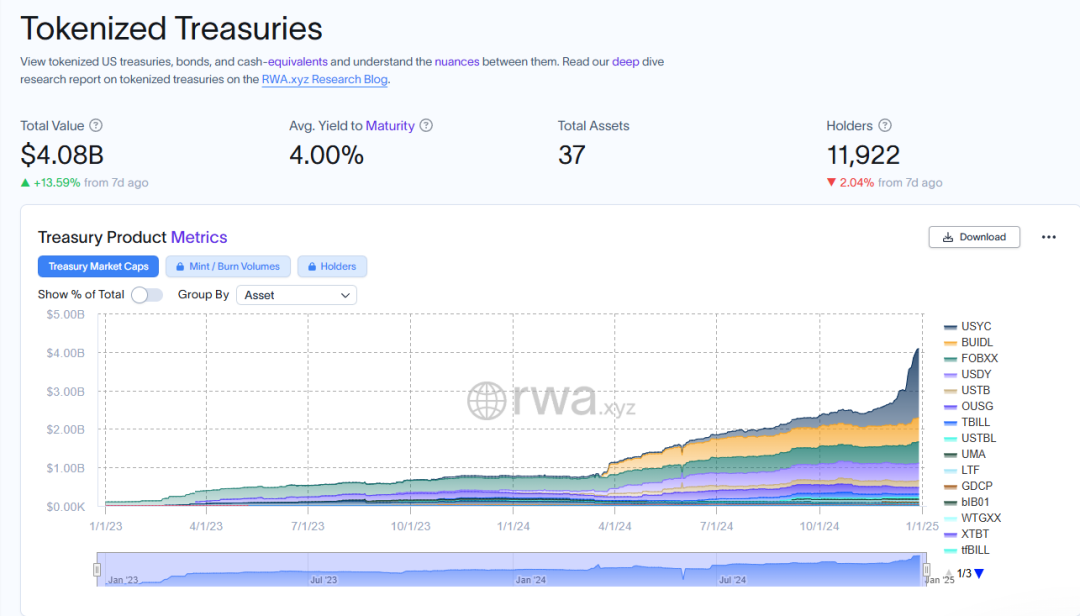Click the Download button
Image resolution: width=1080 pixels, height=616 pixels.
coord(974,237)
